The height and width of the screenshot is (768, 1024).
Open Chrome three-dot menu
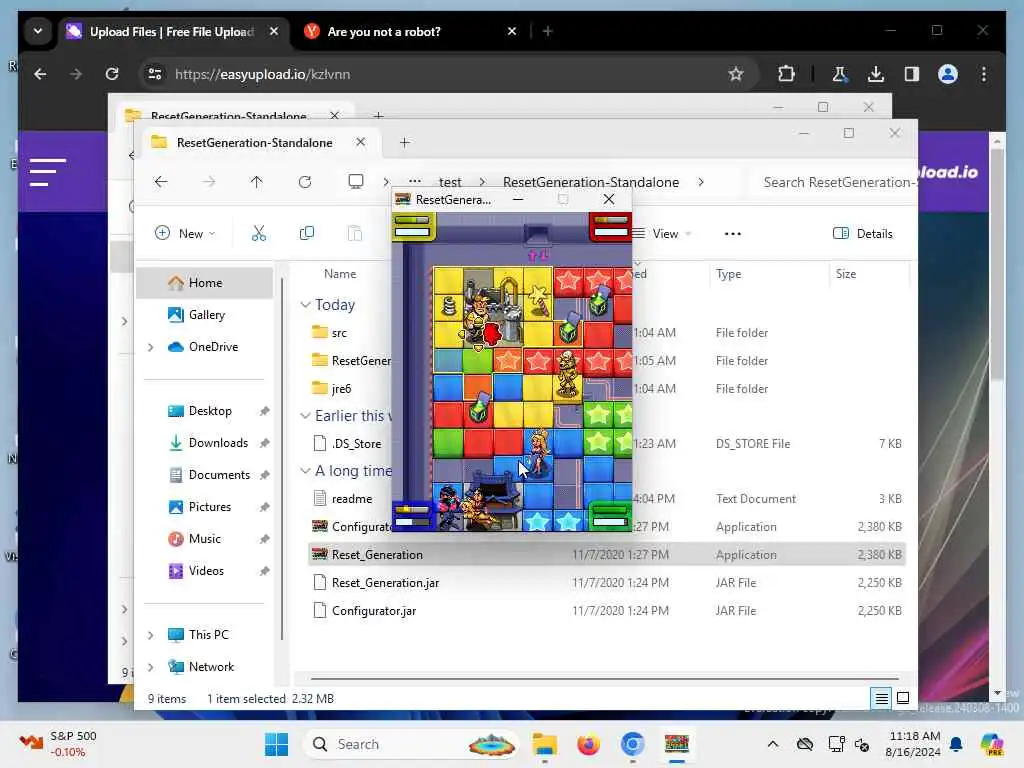coord(984,74)
